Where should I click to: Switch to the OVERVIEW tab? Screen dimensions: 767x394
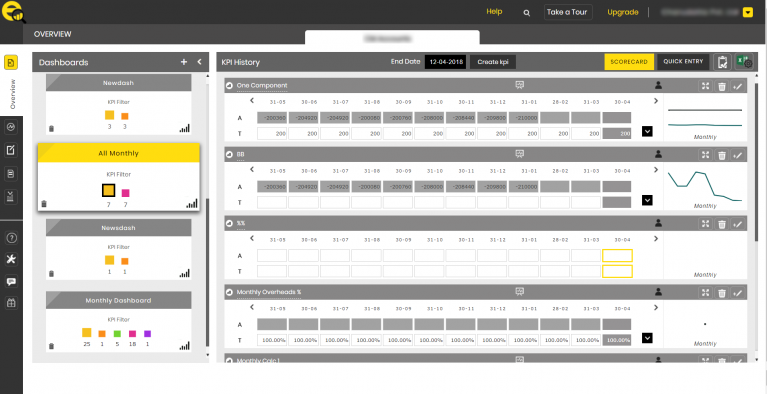pyautogui.click(x=52, y=34)
